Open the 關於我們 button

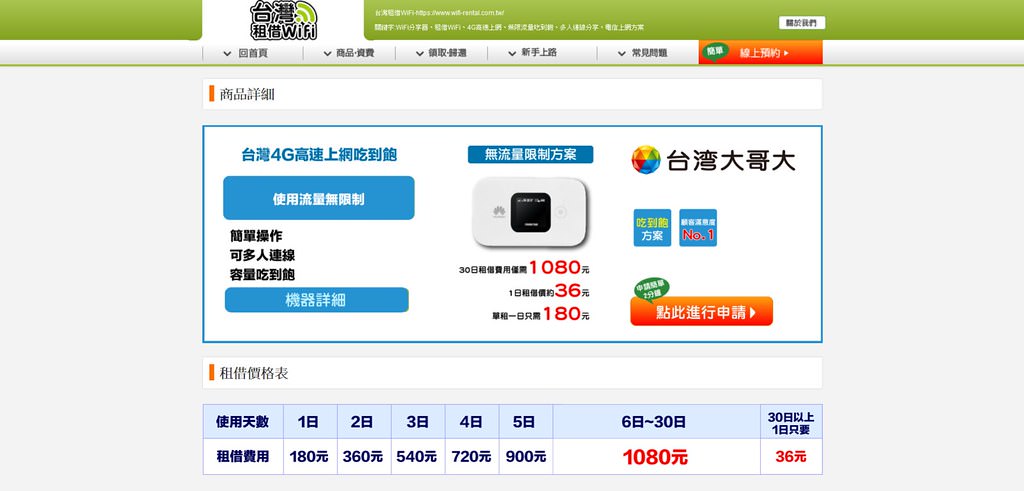[801, 23]
